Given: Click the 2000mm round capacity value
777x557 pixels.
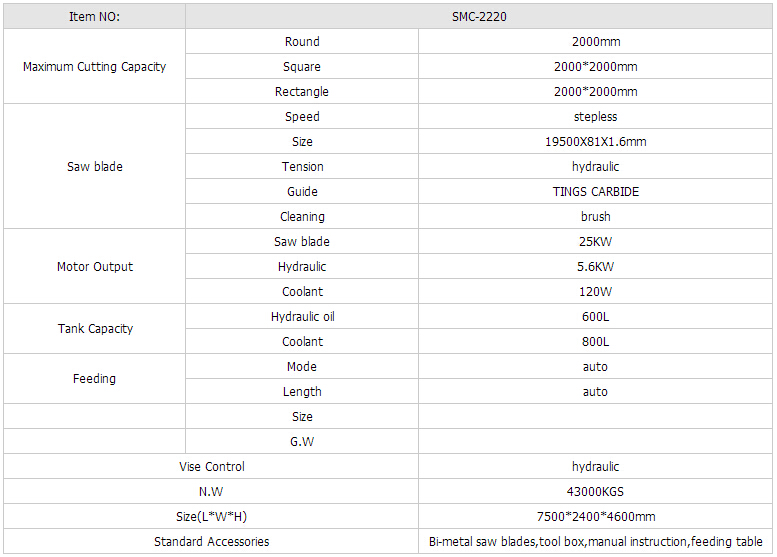Looking at the screenshot, I should [595, 42].
